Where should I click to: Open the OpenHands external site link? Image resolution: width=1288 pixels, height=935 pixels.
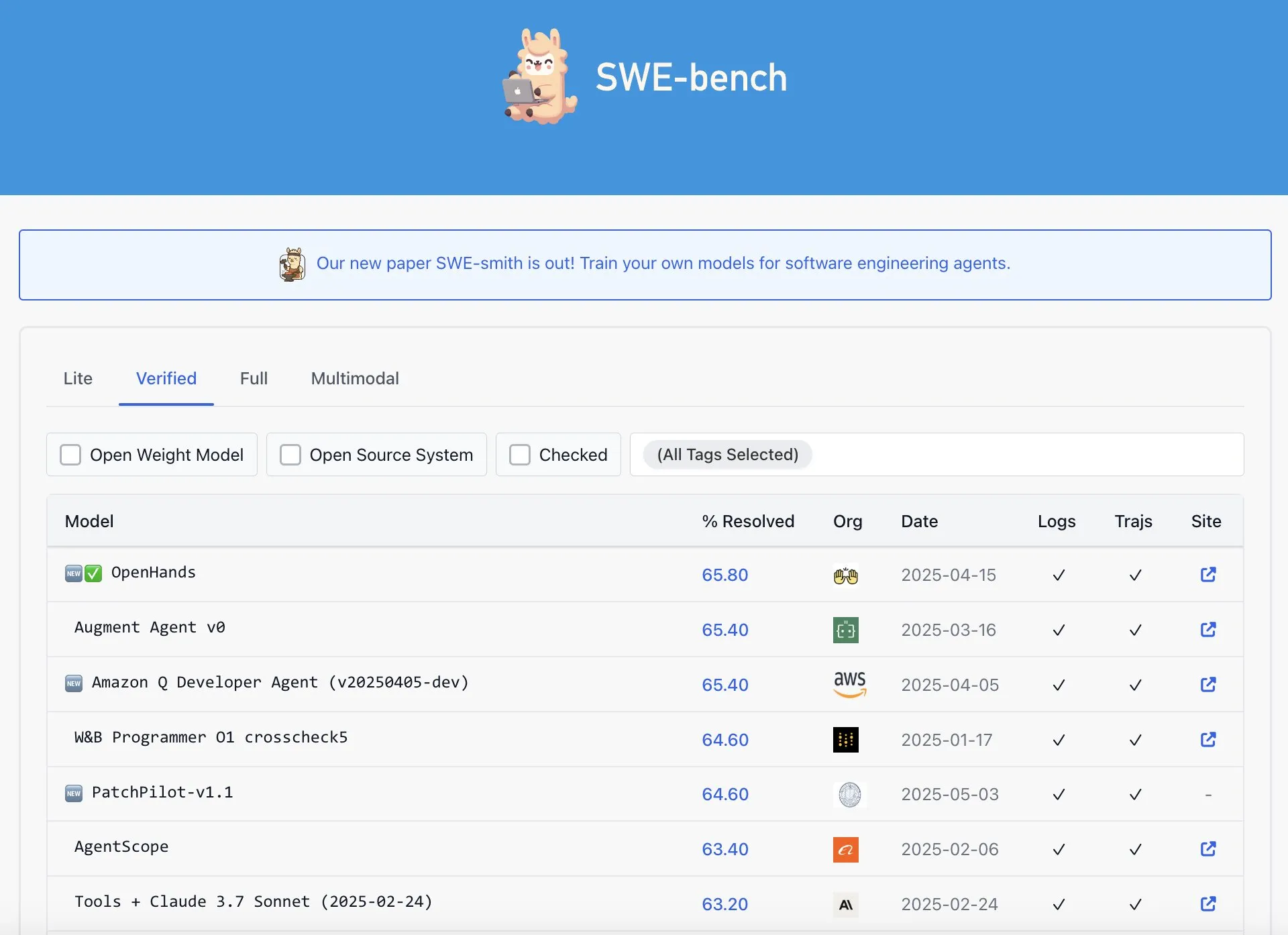pyautogui.click(x=1208, y=575)
